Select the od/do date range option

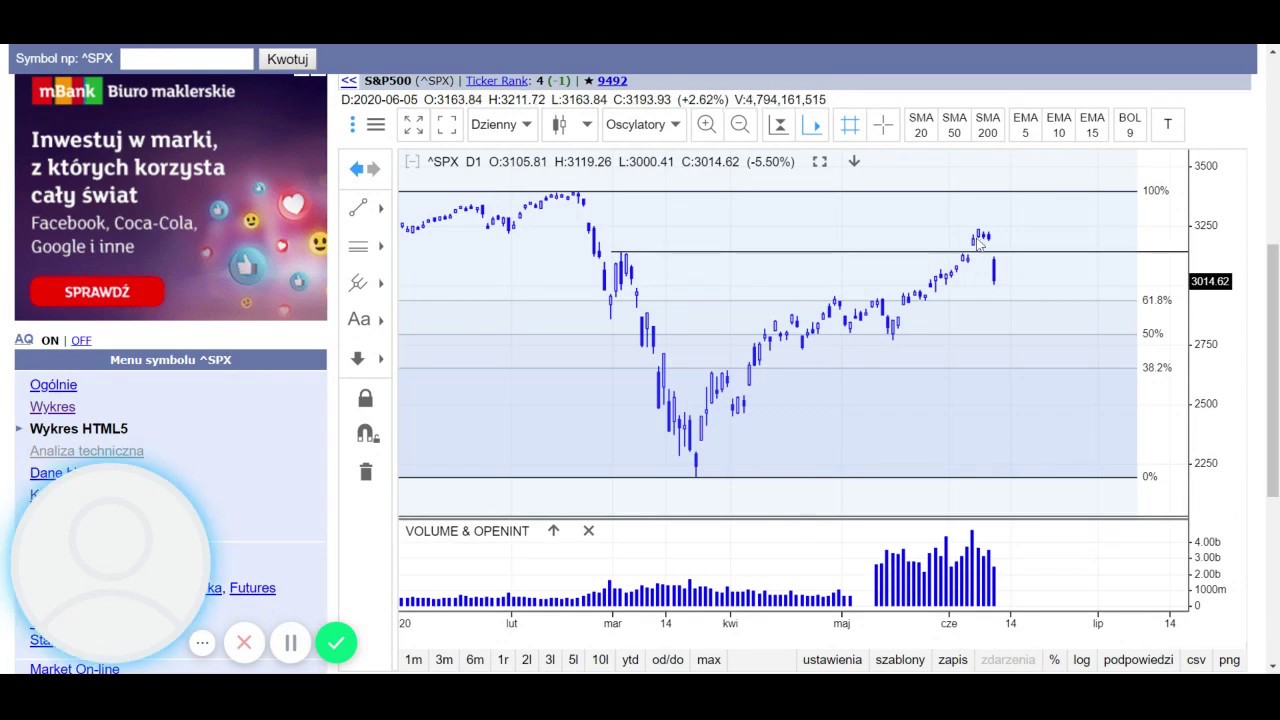click(668, 659)
